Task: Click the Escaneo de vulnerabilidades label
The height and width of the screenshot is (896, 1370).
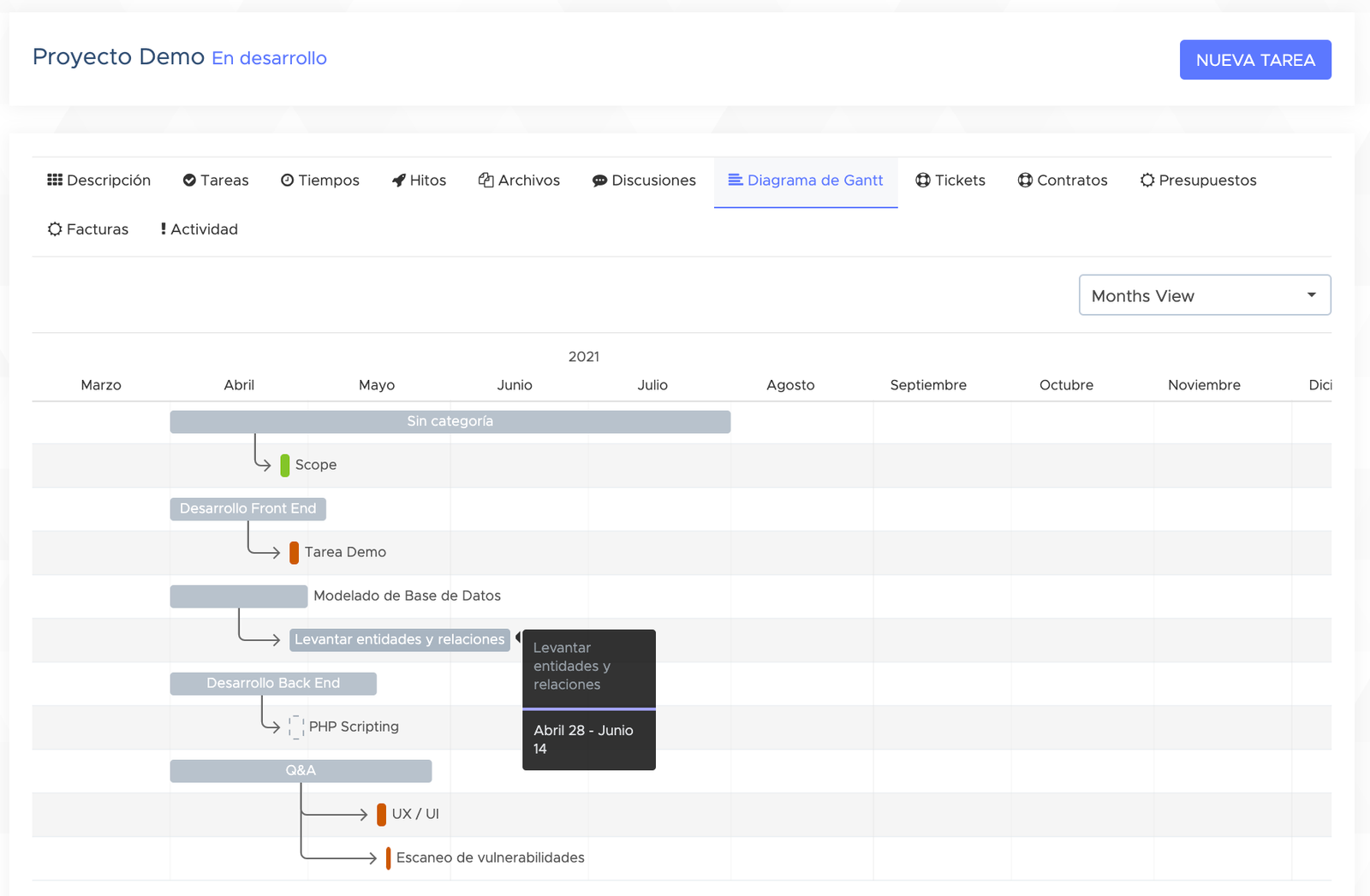Action: click(491, 857)
